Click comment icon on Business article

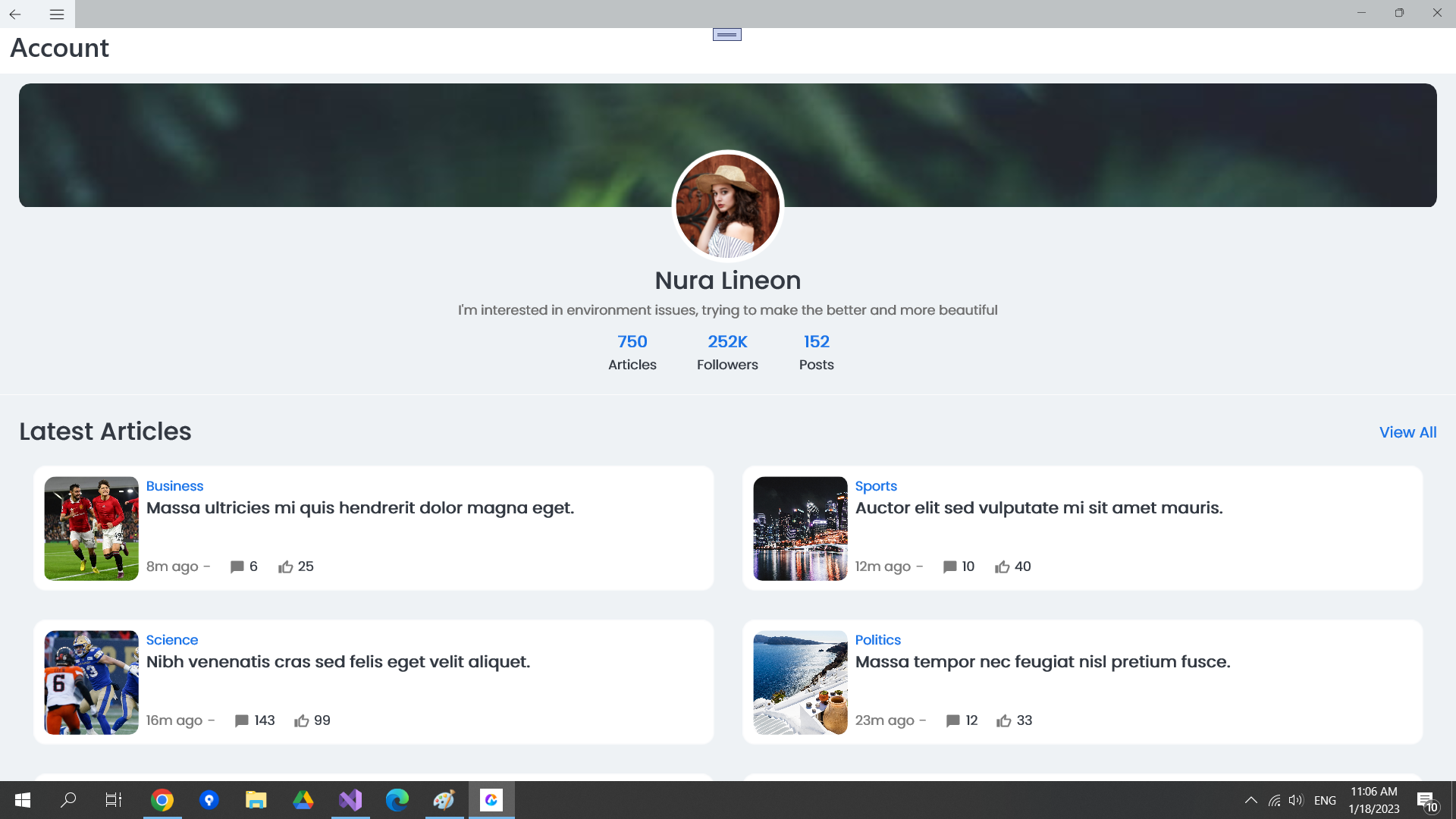[x=237, y=567]
